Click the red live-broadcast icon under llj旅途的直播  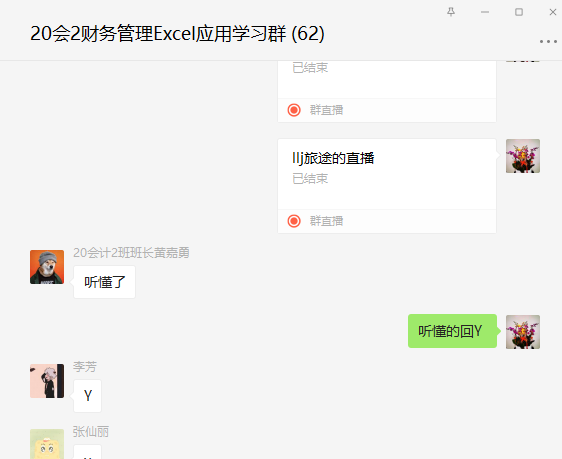coord(294,221)
